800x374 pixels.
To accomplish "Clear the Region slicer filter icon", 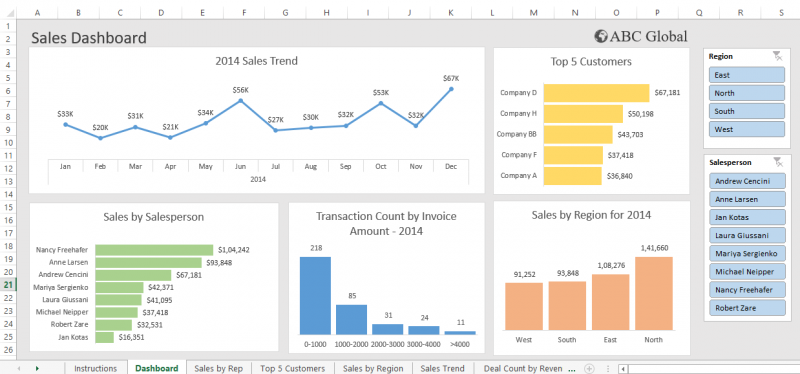I will pos(778,56).
